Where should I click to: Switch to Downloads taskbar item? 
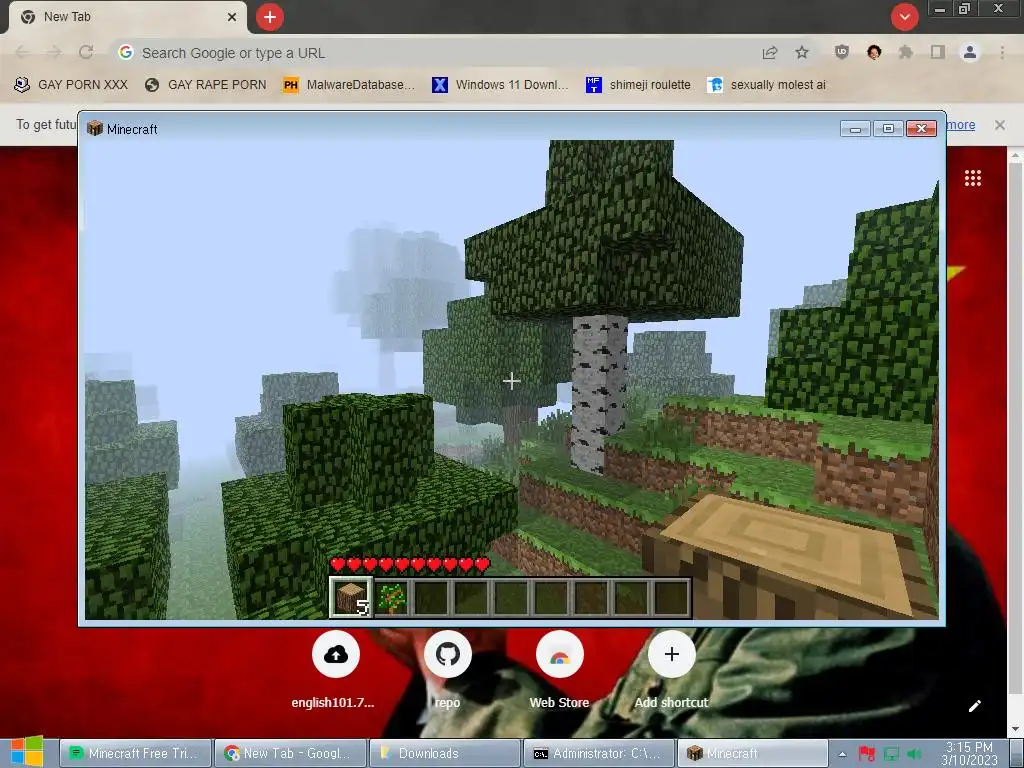pyautogui.click(x=445, y=753)
